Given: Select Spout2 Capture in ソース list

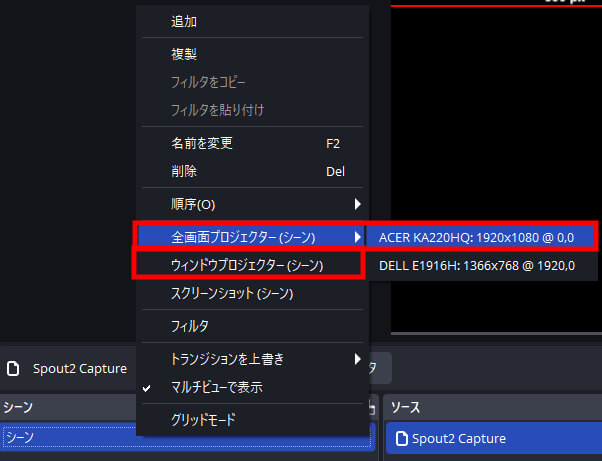Looking at the screenshot, I should click(x=494, y=438).
